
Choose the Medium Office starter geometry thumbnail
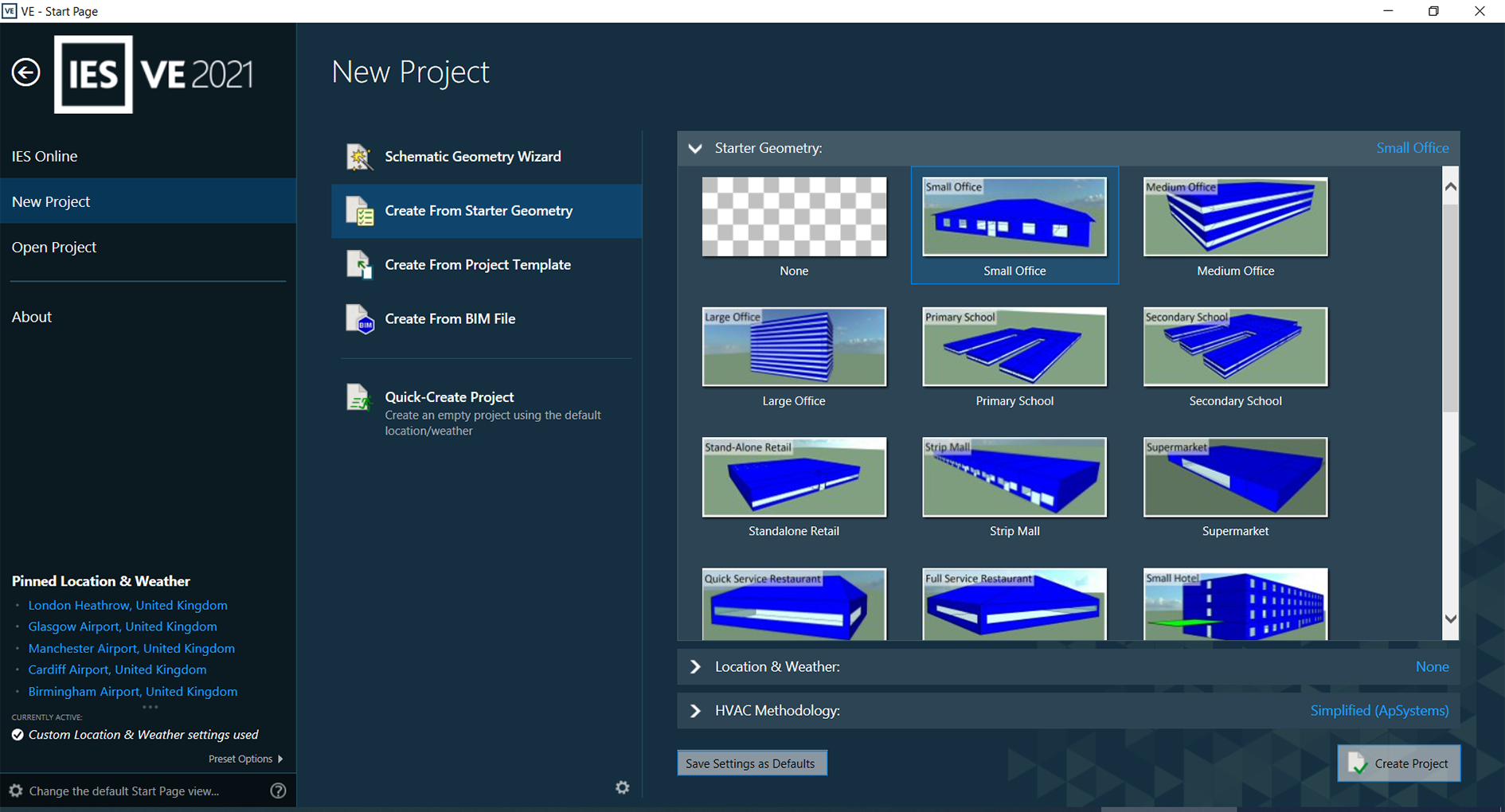click(x=1235, y=217)
